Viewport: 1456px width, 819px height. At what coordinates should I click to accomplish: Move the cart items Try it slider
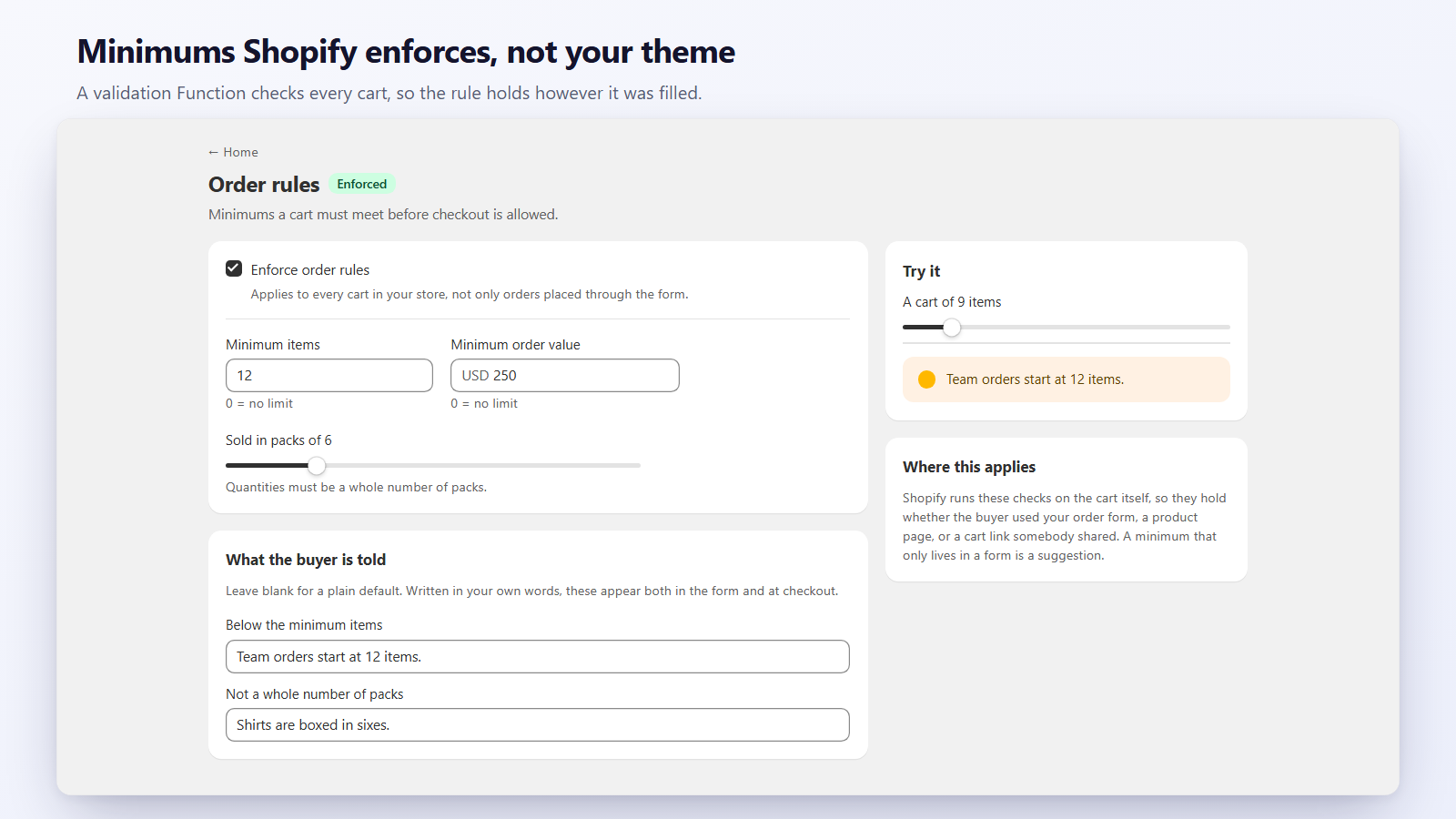tap(952, 328)
